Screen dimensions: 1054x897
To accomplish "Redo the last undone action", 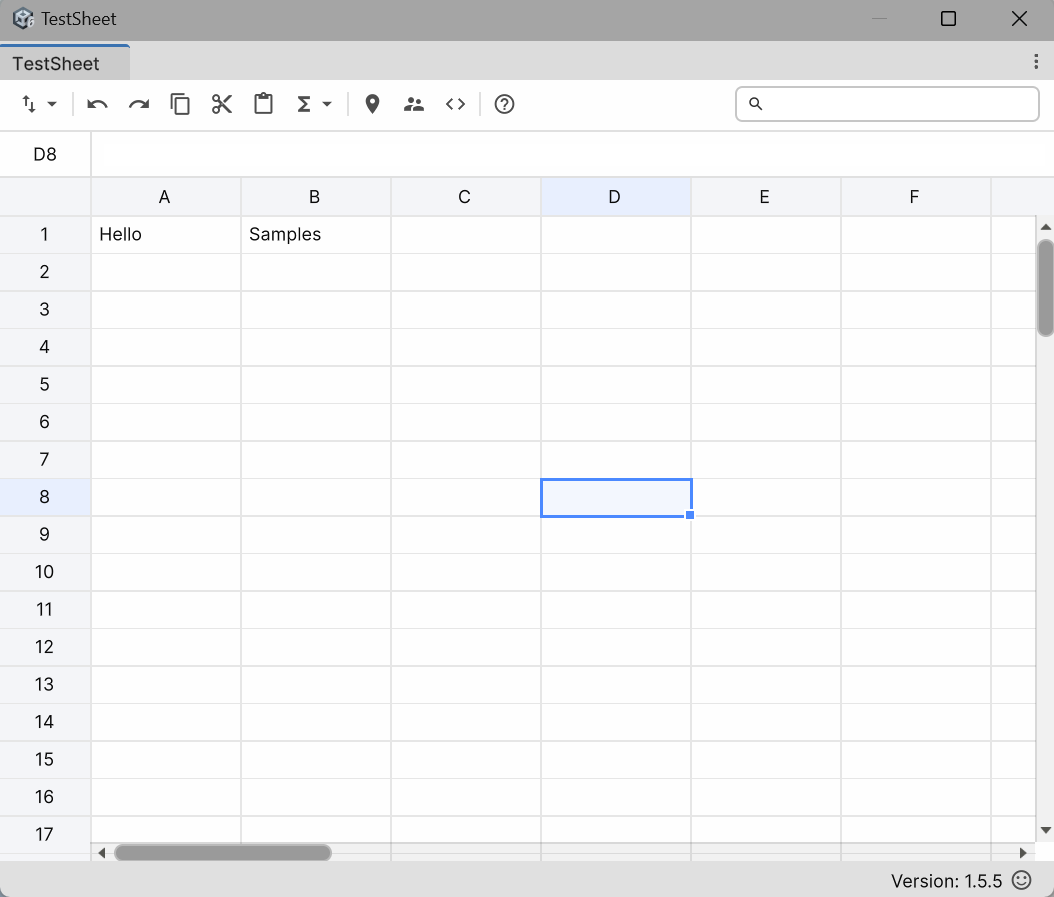I will click(139, 104).
